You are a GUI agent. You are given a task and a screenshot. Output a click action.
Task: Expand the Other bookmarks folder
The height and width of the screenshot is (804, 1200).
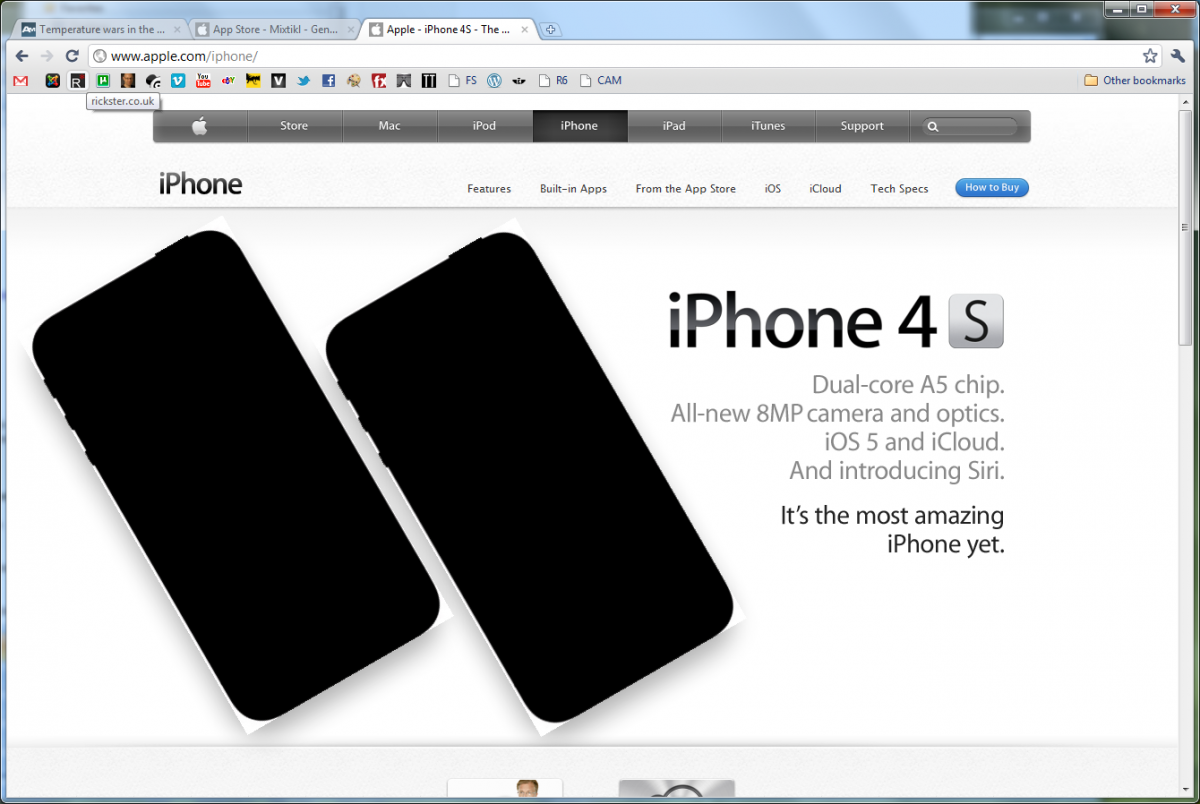tap(1135, 81)
